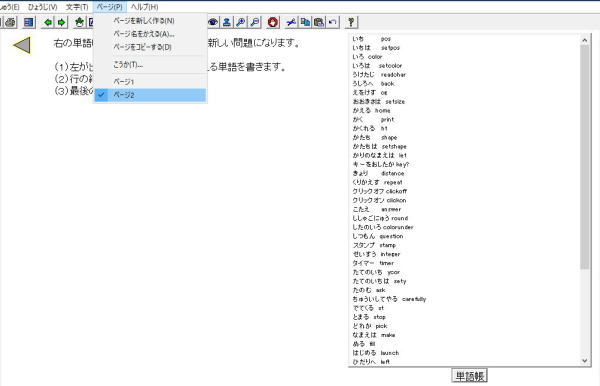Screen dimensions: 600x386
Task: Open the 文字(T) menu
Action: (x=77, y=7)
